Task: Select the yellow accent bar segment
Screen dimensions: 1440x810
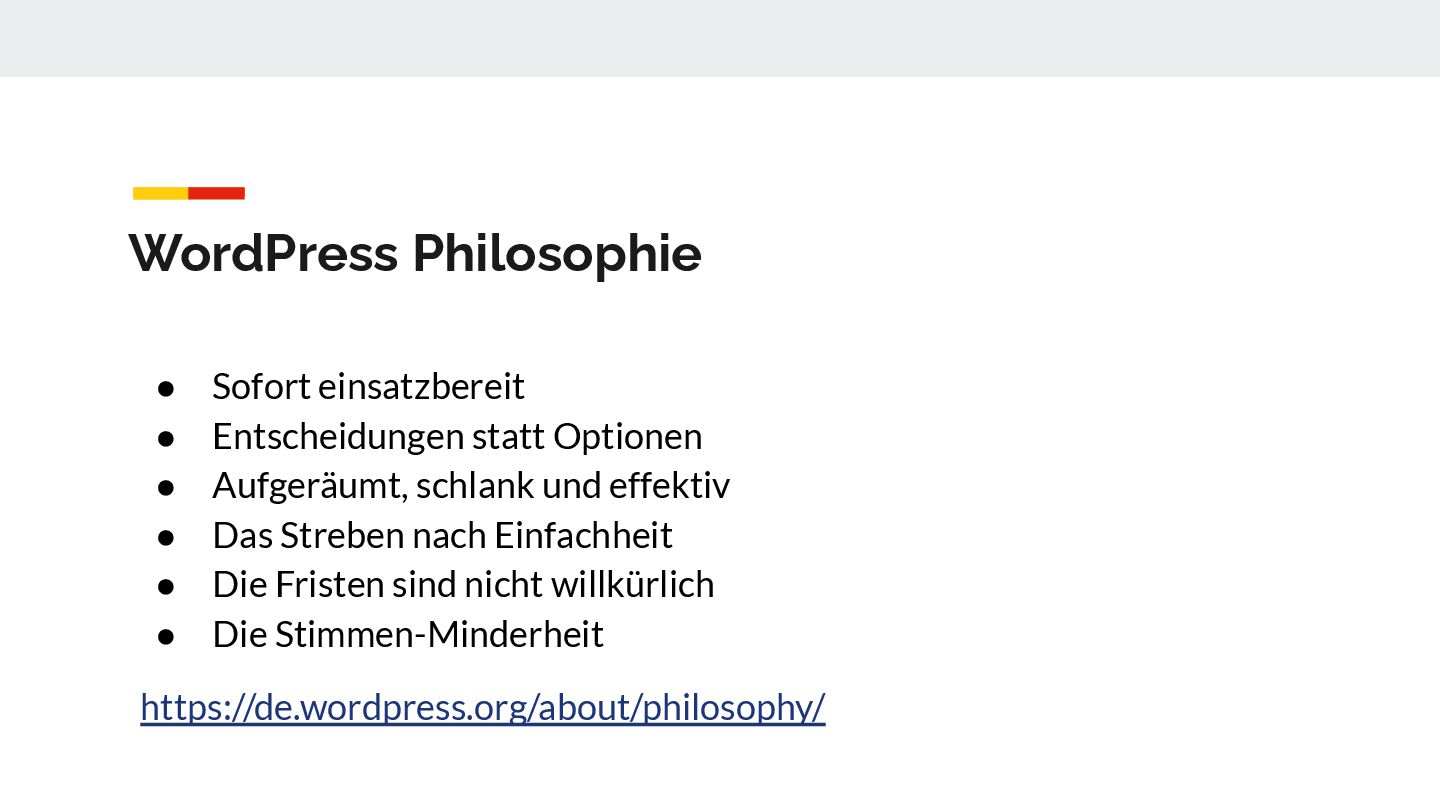Action: tap(161, 193)
